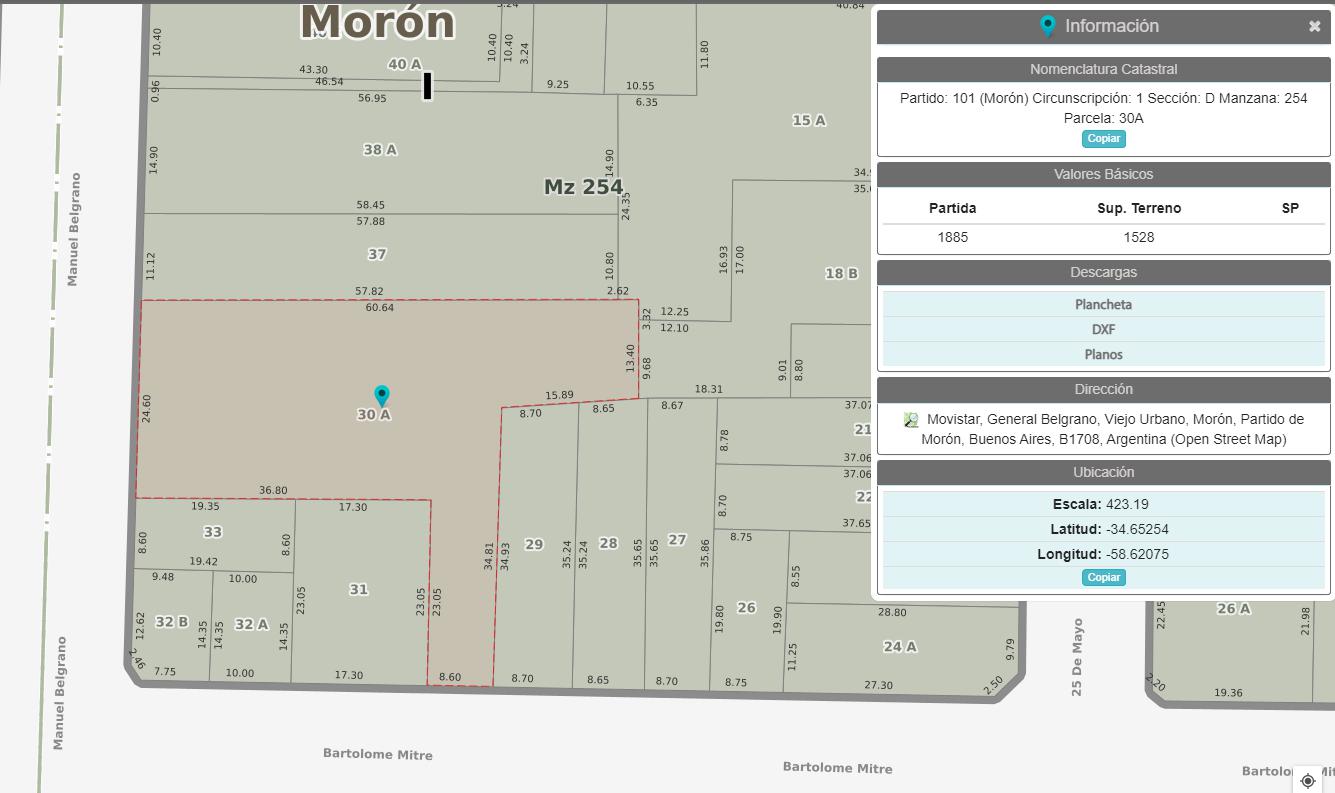
Task: Select parcel 40 A on the map
Action: [x=404, y=65]
